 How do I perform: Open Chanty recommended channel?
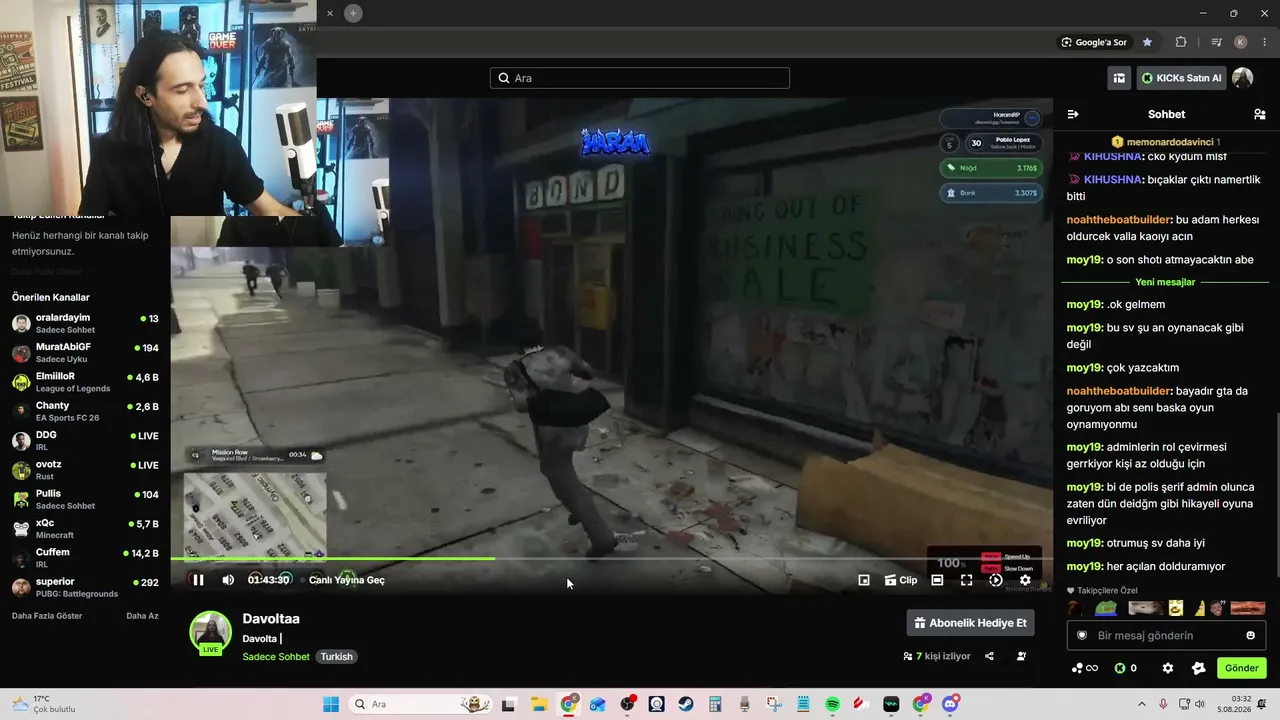pos(85,411)
